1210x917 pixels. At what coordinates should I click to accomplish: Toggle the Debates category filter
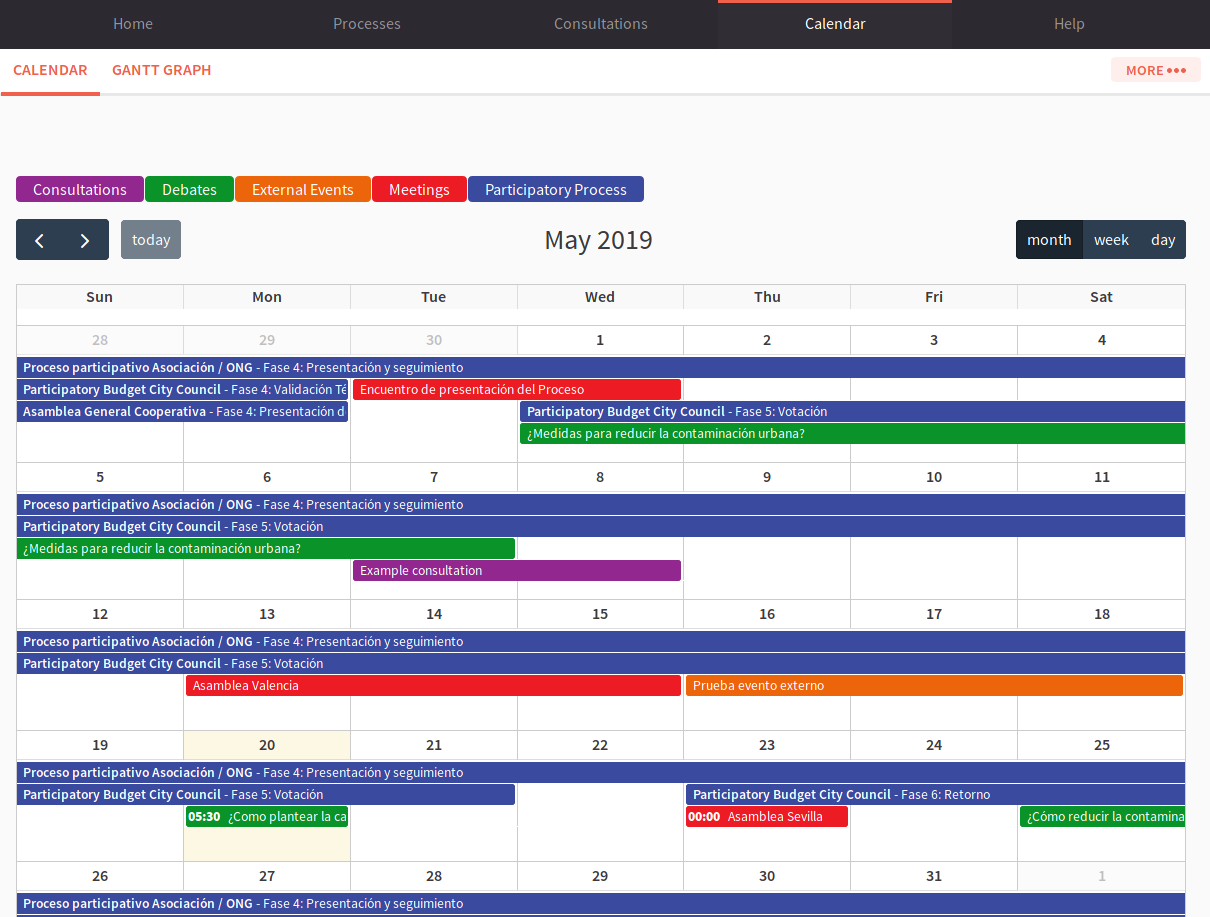tap(189, 189)
